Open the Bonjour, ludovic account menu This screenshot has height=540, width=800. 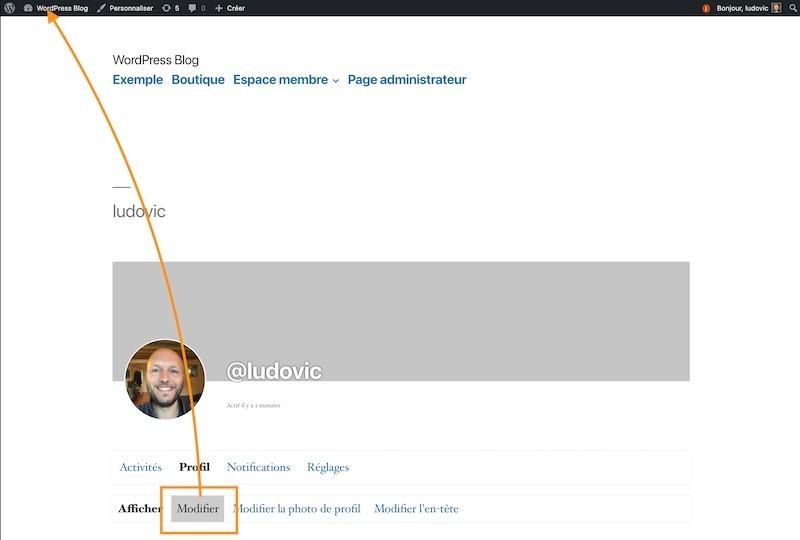click(742, 8)
